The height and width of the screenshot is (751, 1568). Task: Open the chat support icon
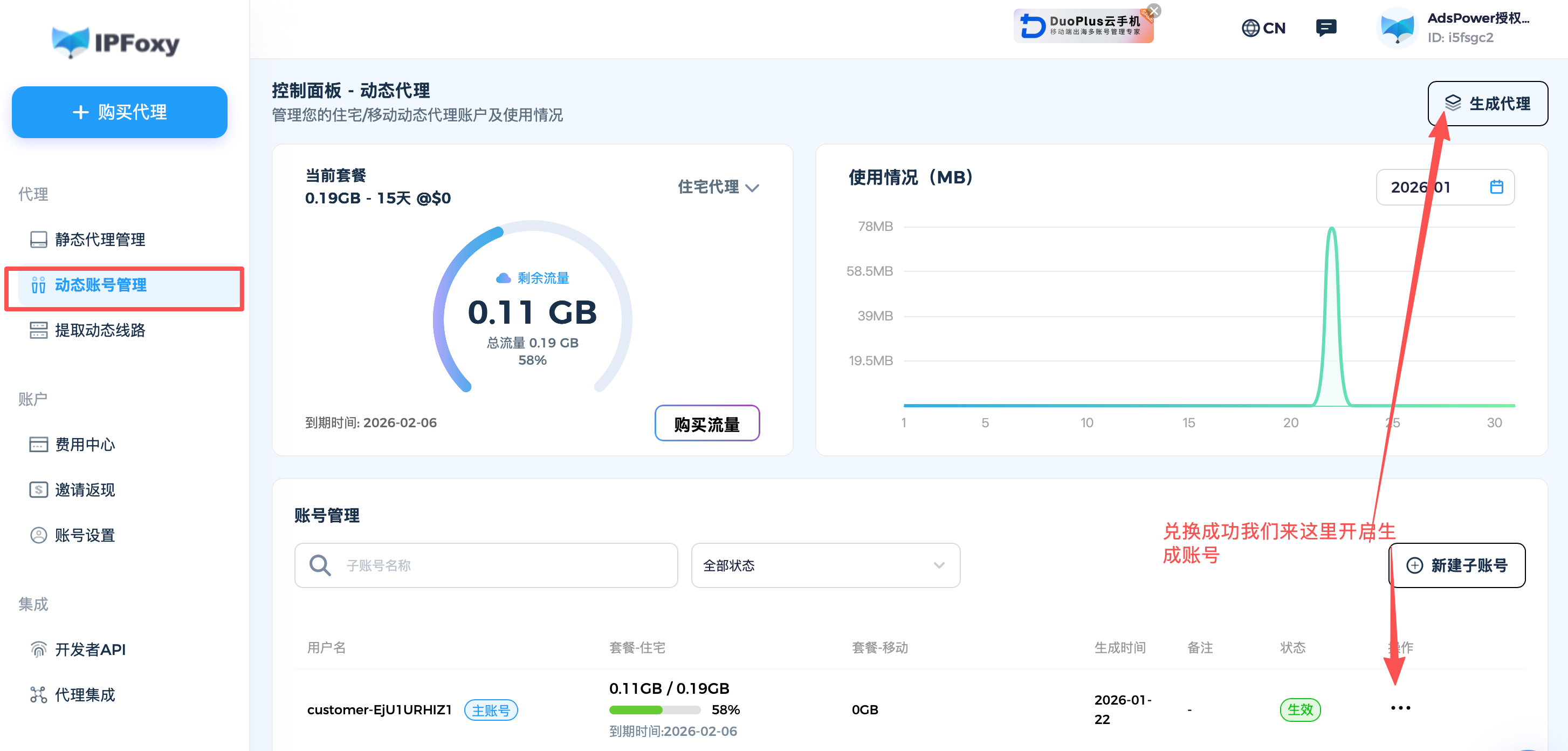click(1326, 28)
